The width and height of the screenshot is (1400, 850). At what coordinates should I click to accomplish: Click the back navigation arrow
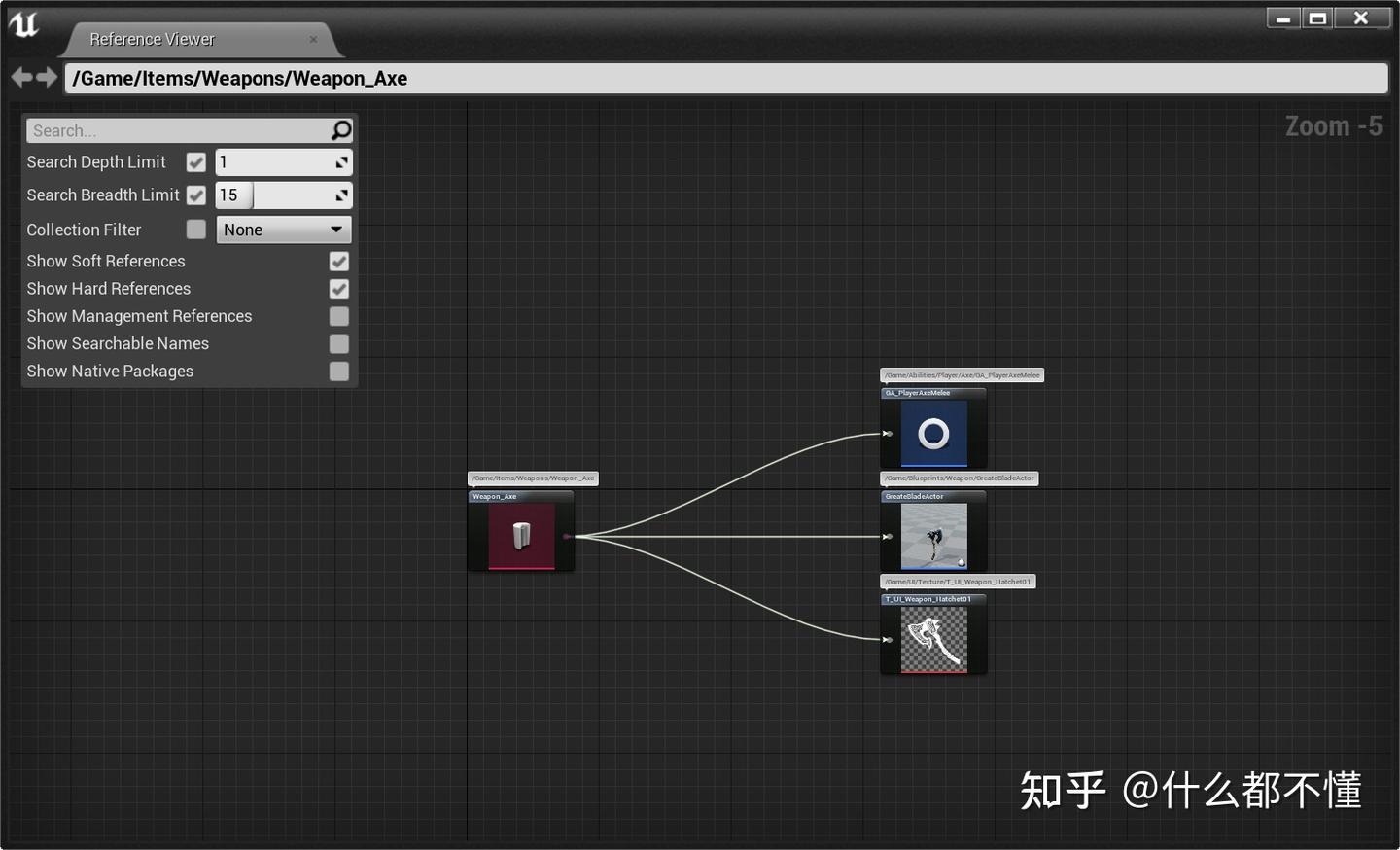[x=20, y=77]
